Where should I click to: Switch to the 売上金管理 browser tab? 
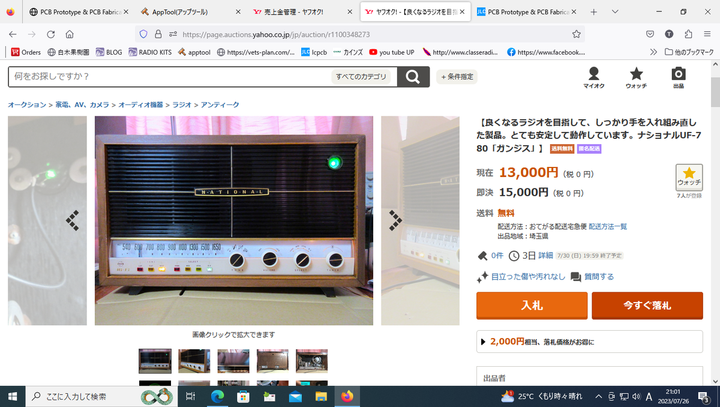(x=303, y=12)
